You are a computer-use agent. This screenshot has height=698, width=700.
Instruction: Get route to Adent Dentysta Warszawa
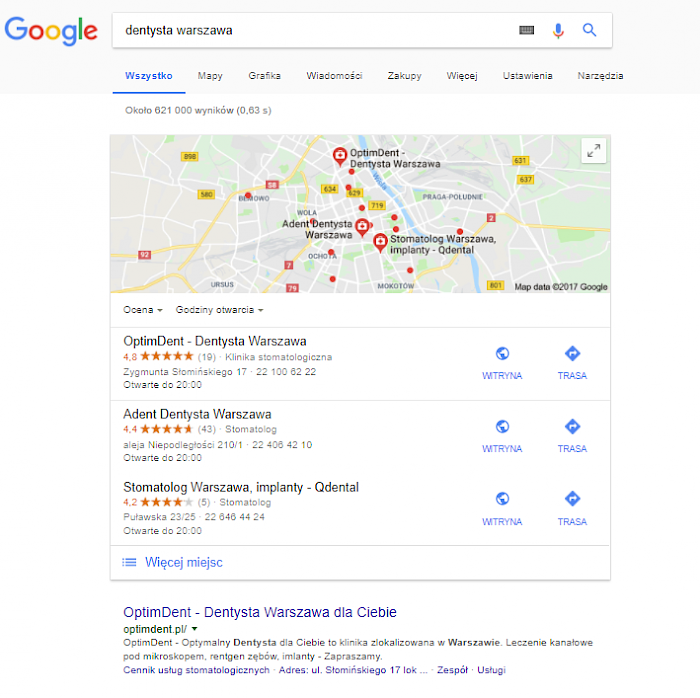(572, 434)
